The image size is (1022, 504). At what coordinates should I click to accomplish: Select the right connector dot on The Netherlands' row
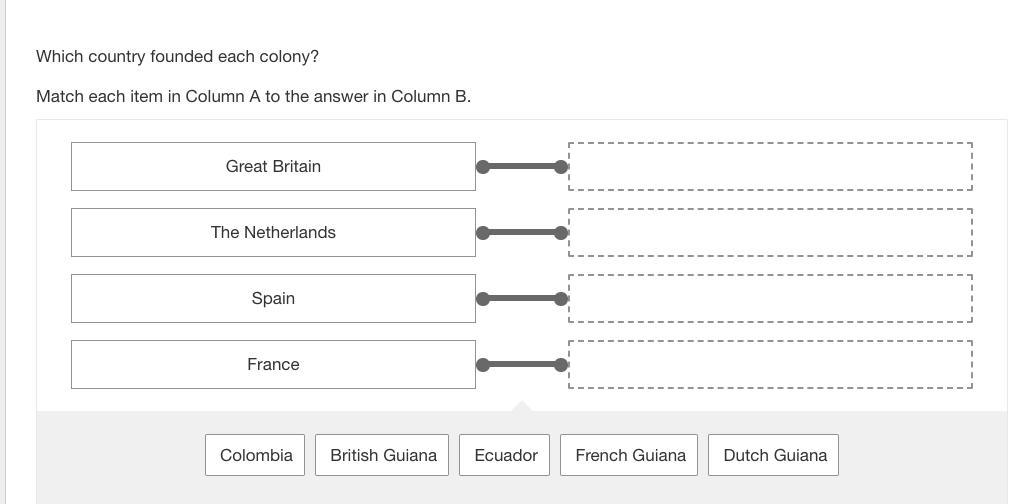click(x=561, y=233)
